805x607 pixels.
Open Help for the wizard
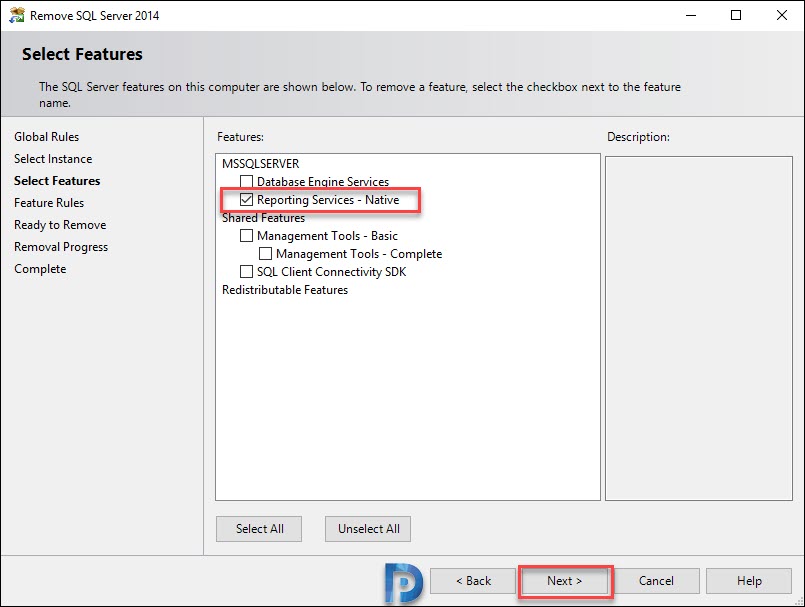pos(749,581)
